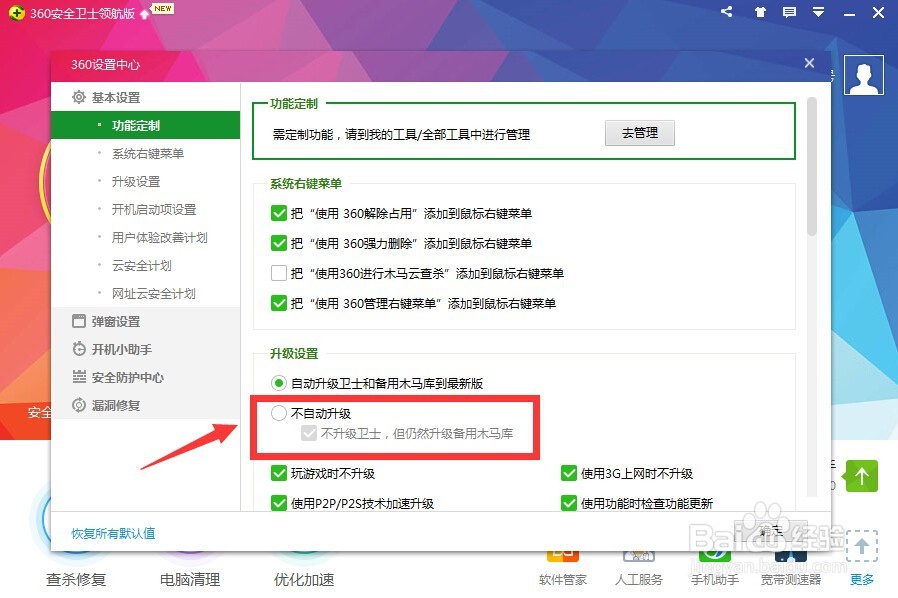
Task: Select 自动升级卫士和备用木马库到最新版 radio button
Action: (x=279, y=383)
